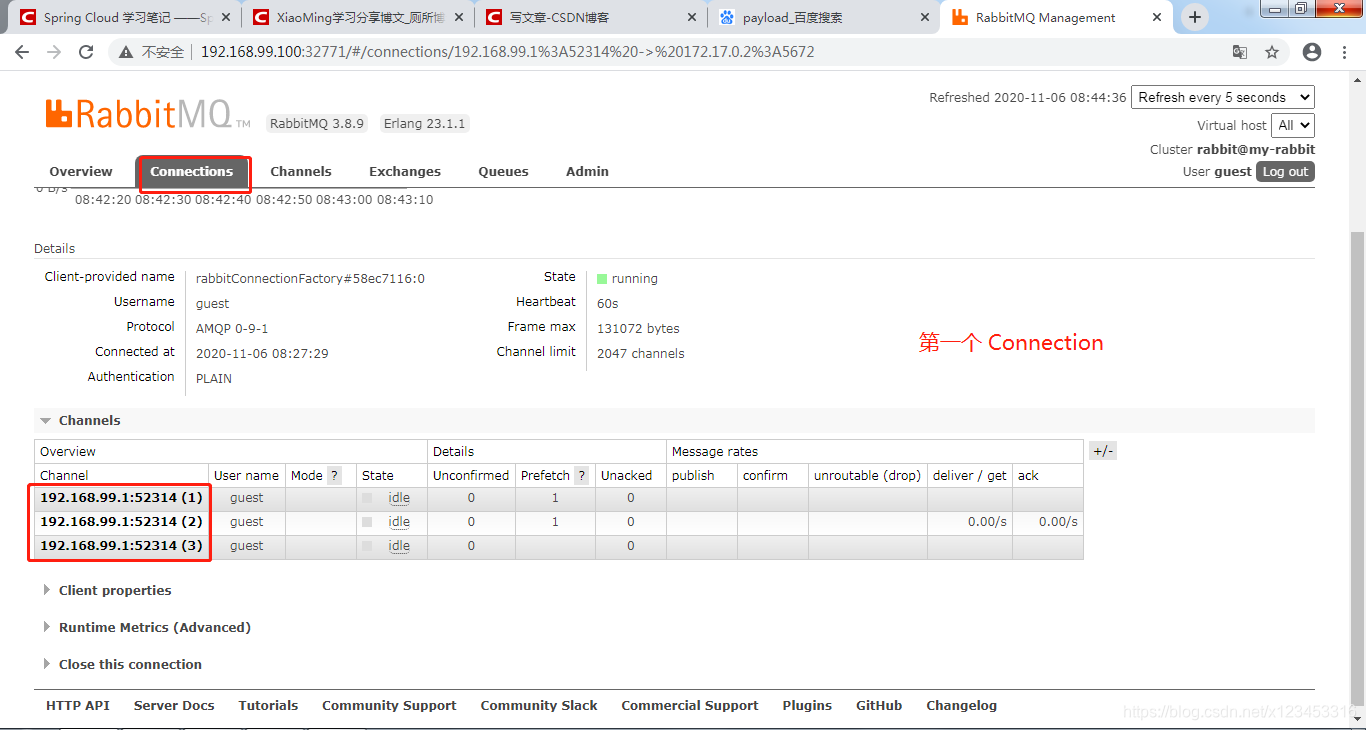The width and height of the screenshot is (1366, 730).
Task: Click idle state of channel (2)
Action: (399, 521)
